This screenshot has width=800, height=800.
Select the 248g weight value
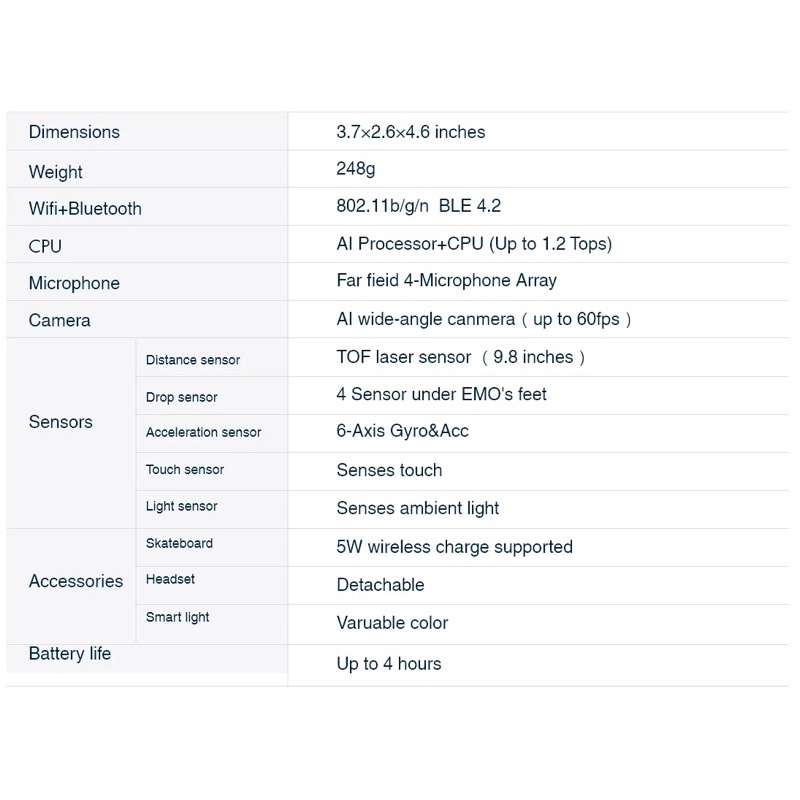pyautogui.click(x=356, y=169)
